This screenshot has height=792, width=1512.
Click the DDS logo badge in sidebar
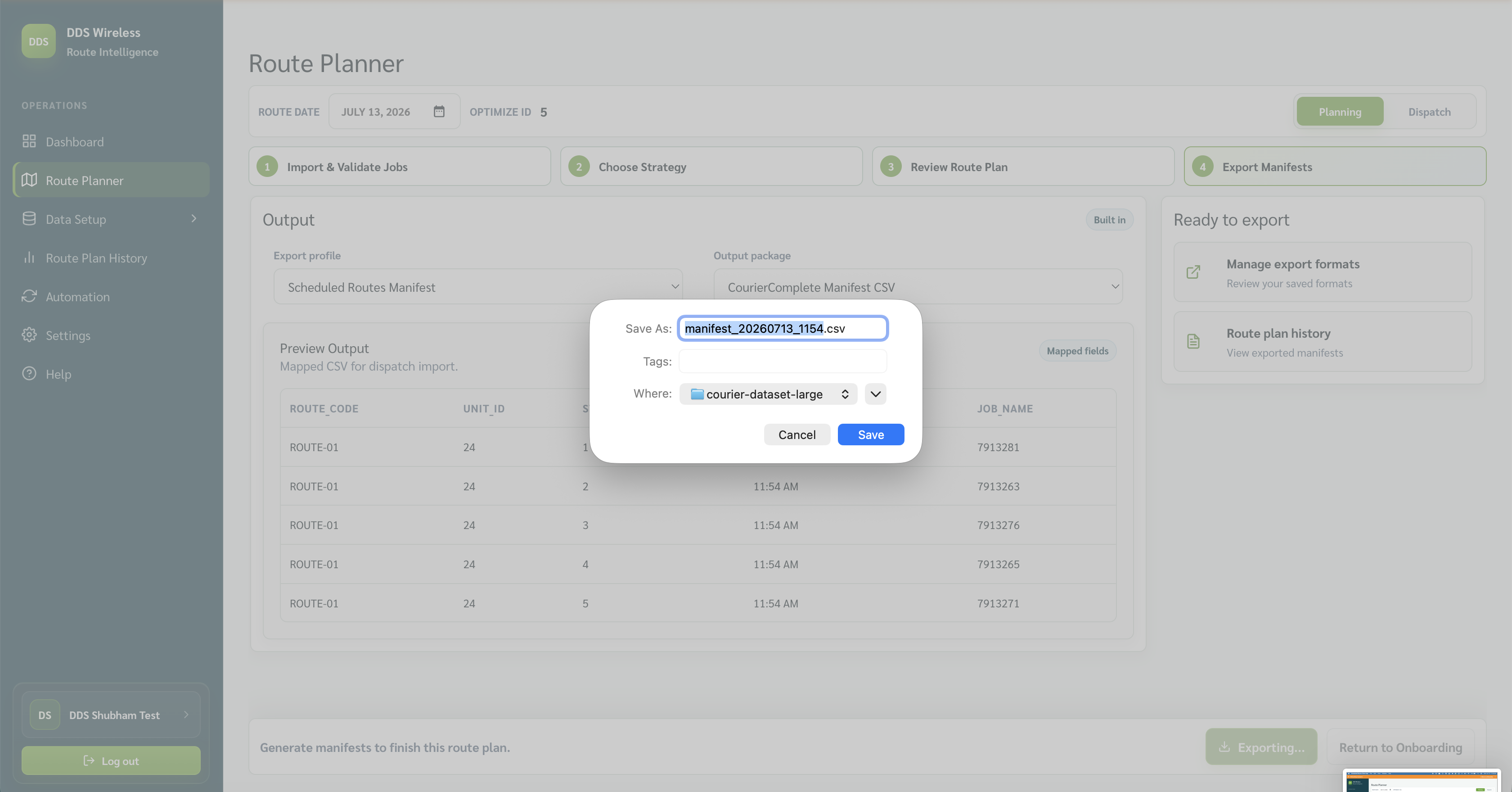click(x=39, y=41)
